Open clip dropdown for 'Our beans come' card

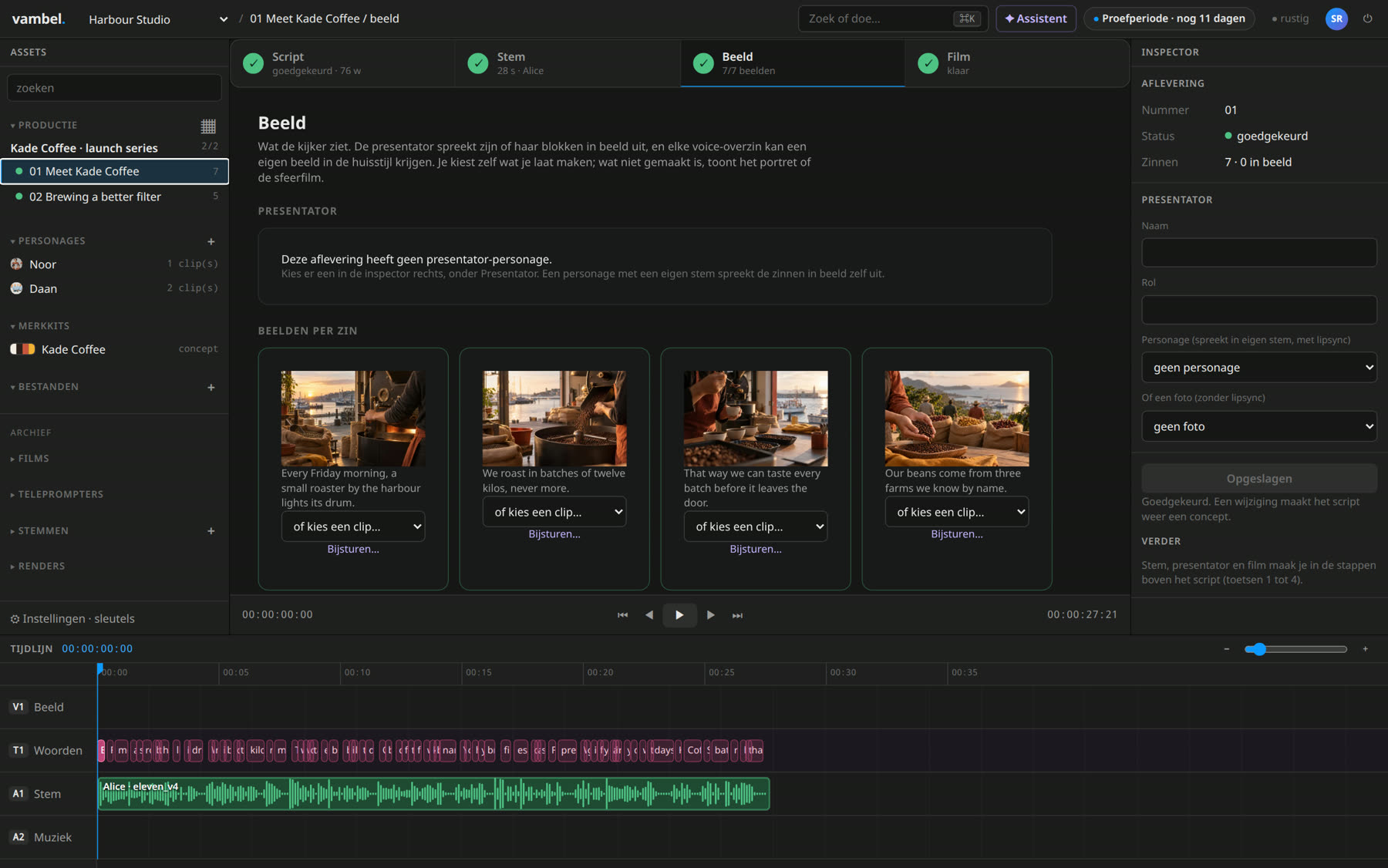[x=957, y=512]
